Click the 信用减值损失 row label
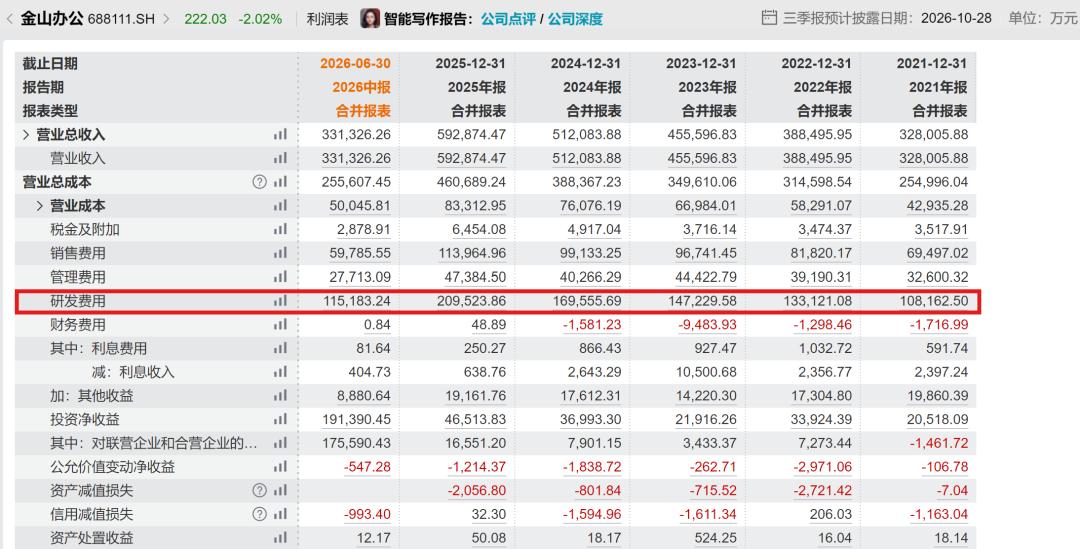 point(92,514)
